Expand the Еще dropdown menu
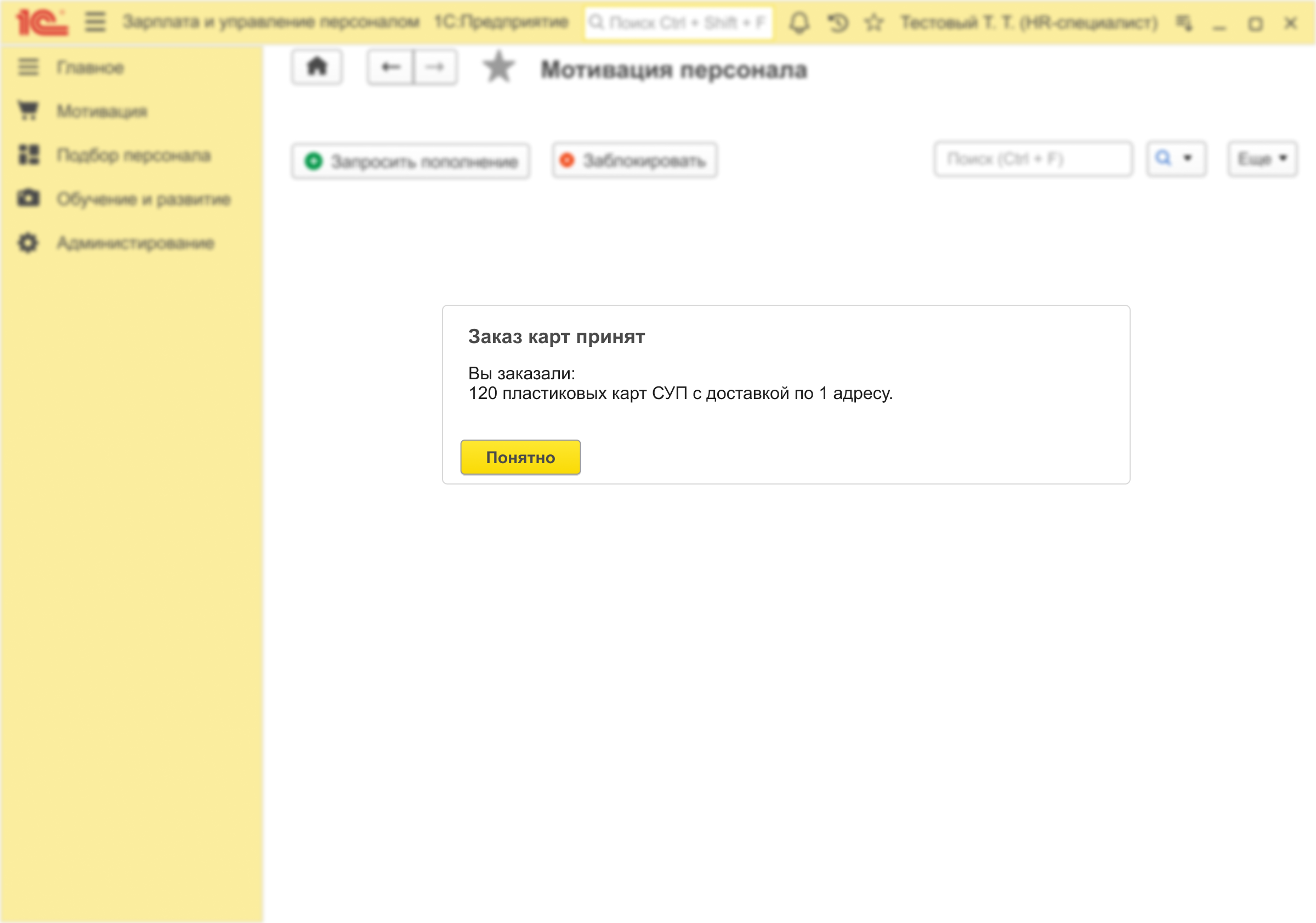Screen dimensions: 1316x923 [1262, 159]
